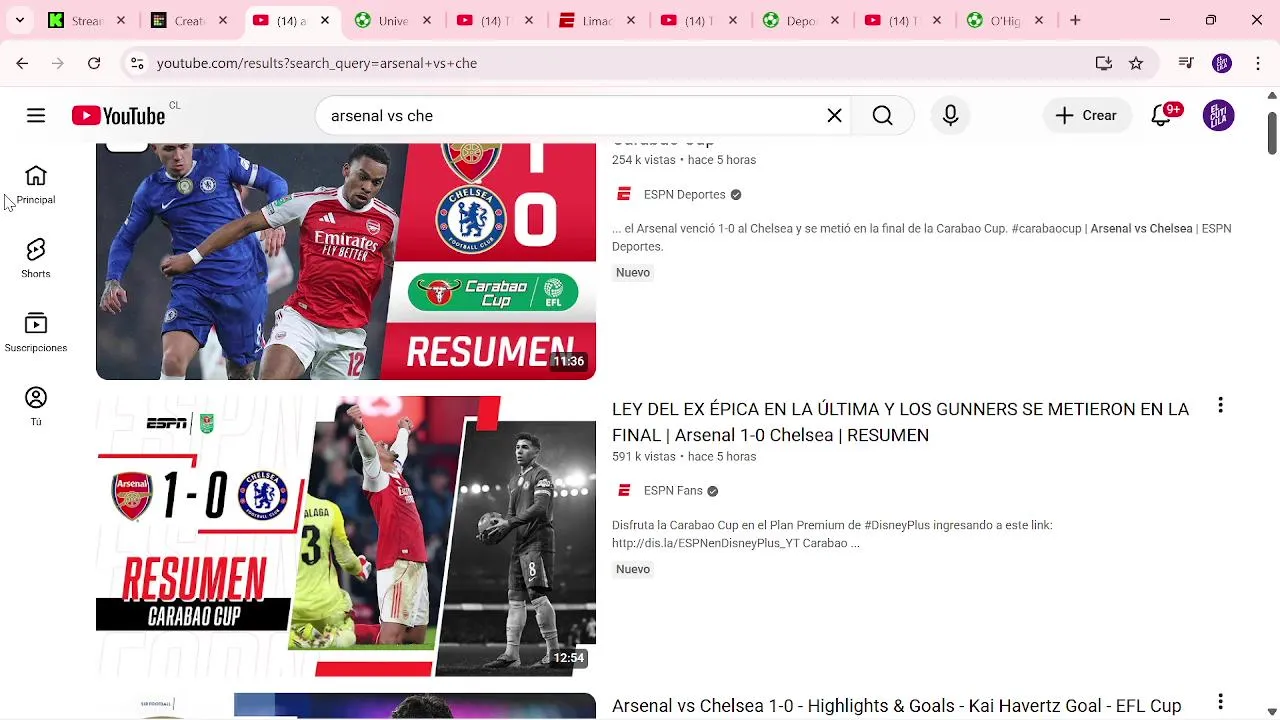Click the Crear button
The height and width of the screenshot is (720, 1280).
click(1087, 116)
